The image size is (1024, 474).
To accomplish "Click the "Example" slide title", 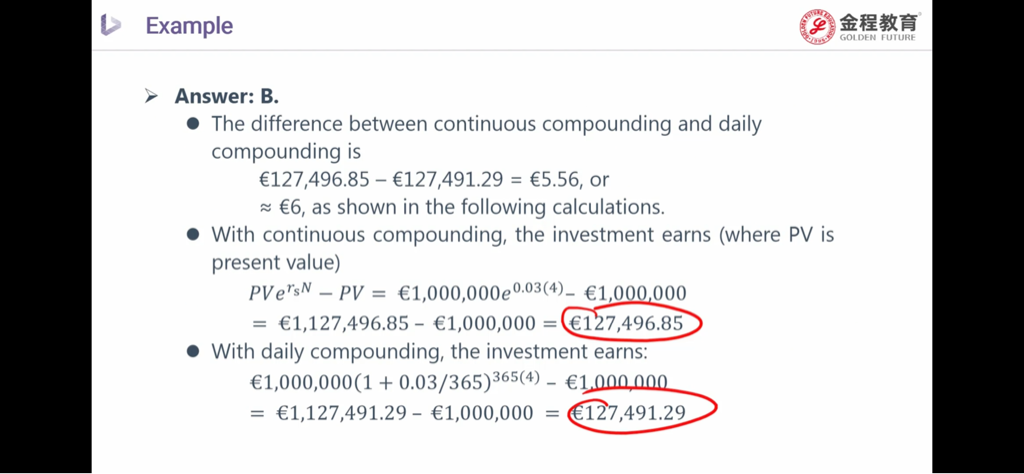I will (x=189, y=26).
